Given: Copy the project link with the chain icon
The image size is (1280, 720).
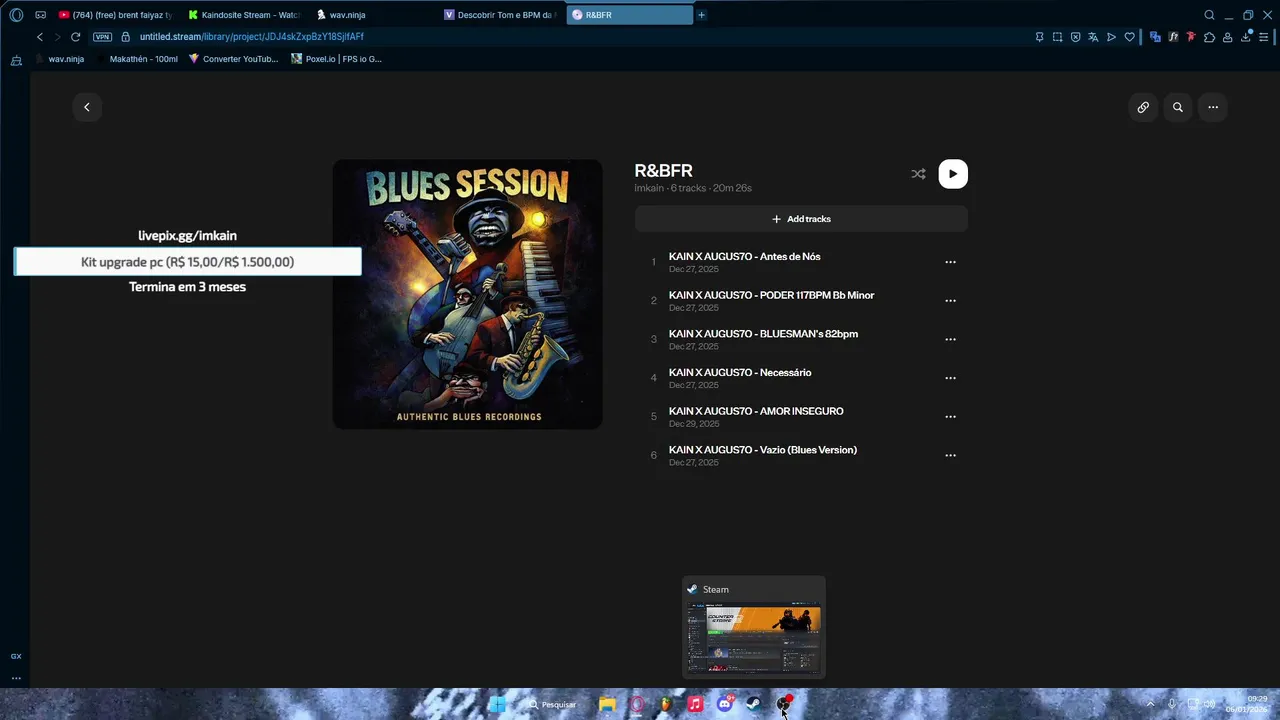Looking at the screenshot, I should tap(1143, 107).
